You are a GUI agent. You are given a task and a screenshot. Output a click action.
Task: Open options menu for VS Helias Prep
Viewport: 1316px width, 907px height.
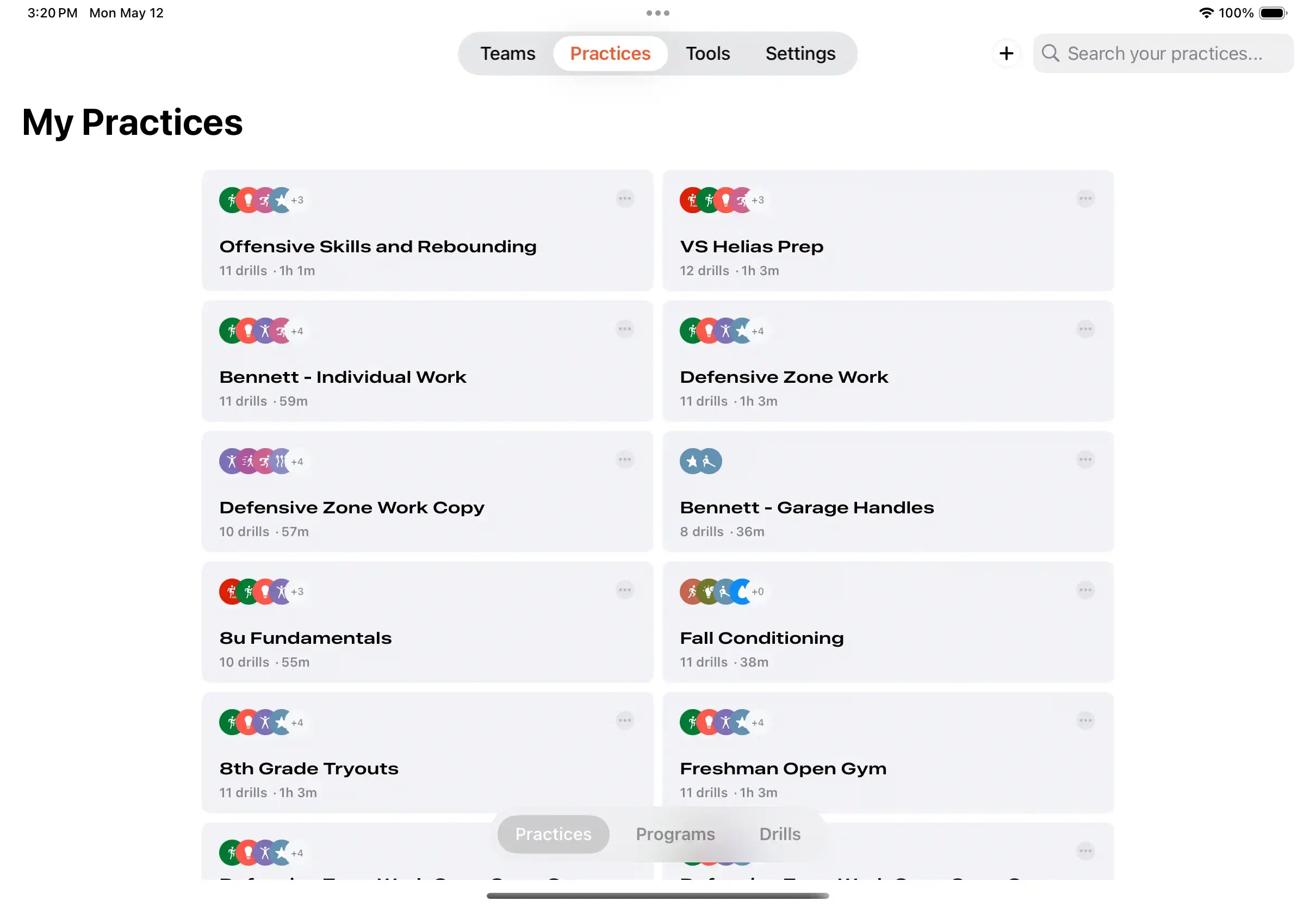(x=1085, y=198)
